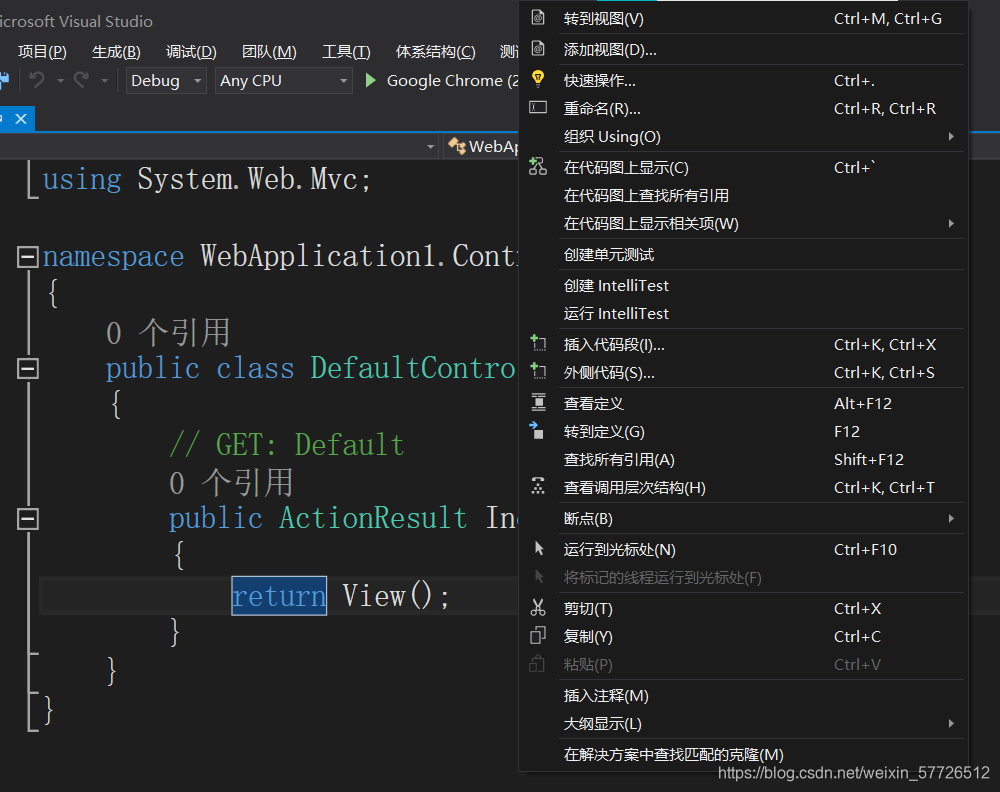This screenshot has width=1000, height=792.
Task: Click the Peek Definition icon
Action: click(x=538, y=402)
